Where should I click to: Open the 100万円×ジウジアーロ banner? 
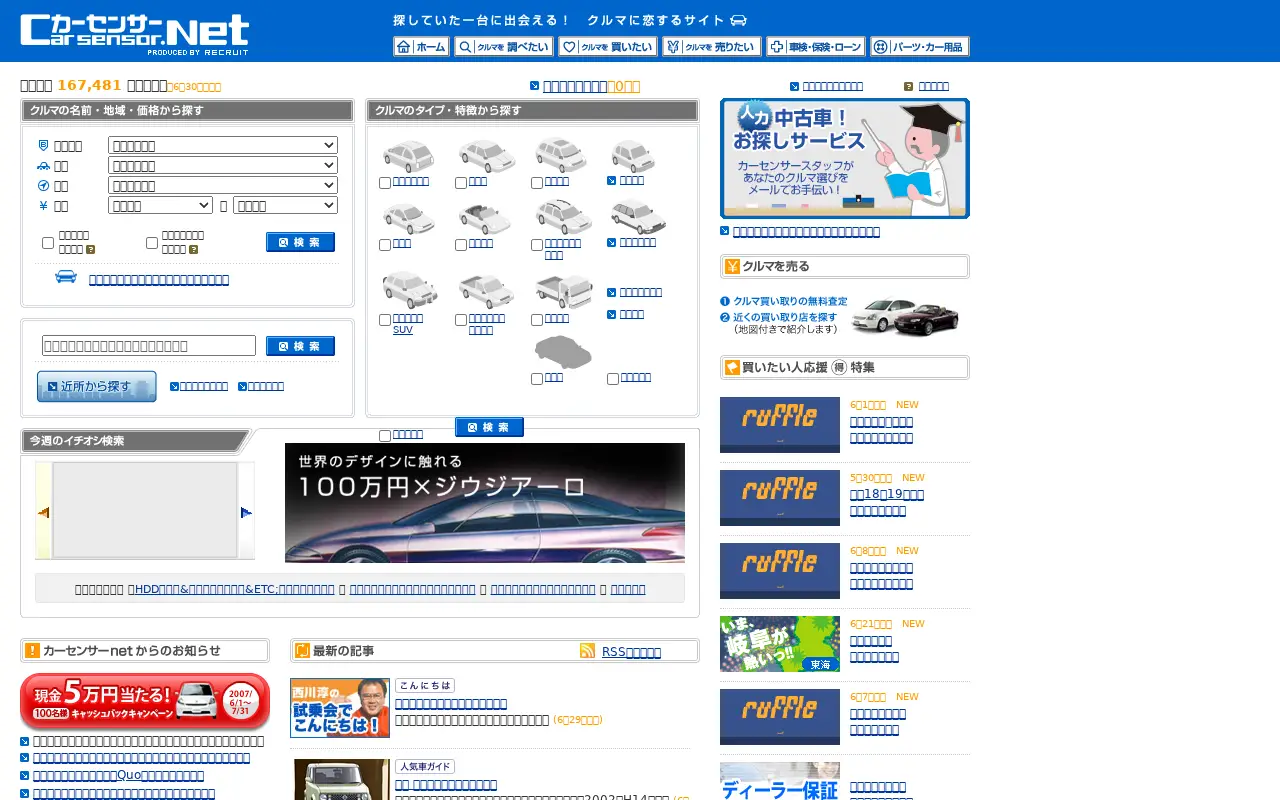(485, 503)
